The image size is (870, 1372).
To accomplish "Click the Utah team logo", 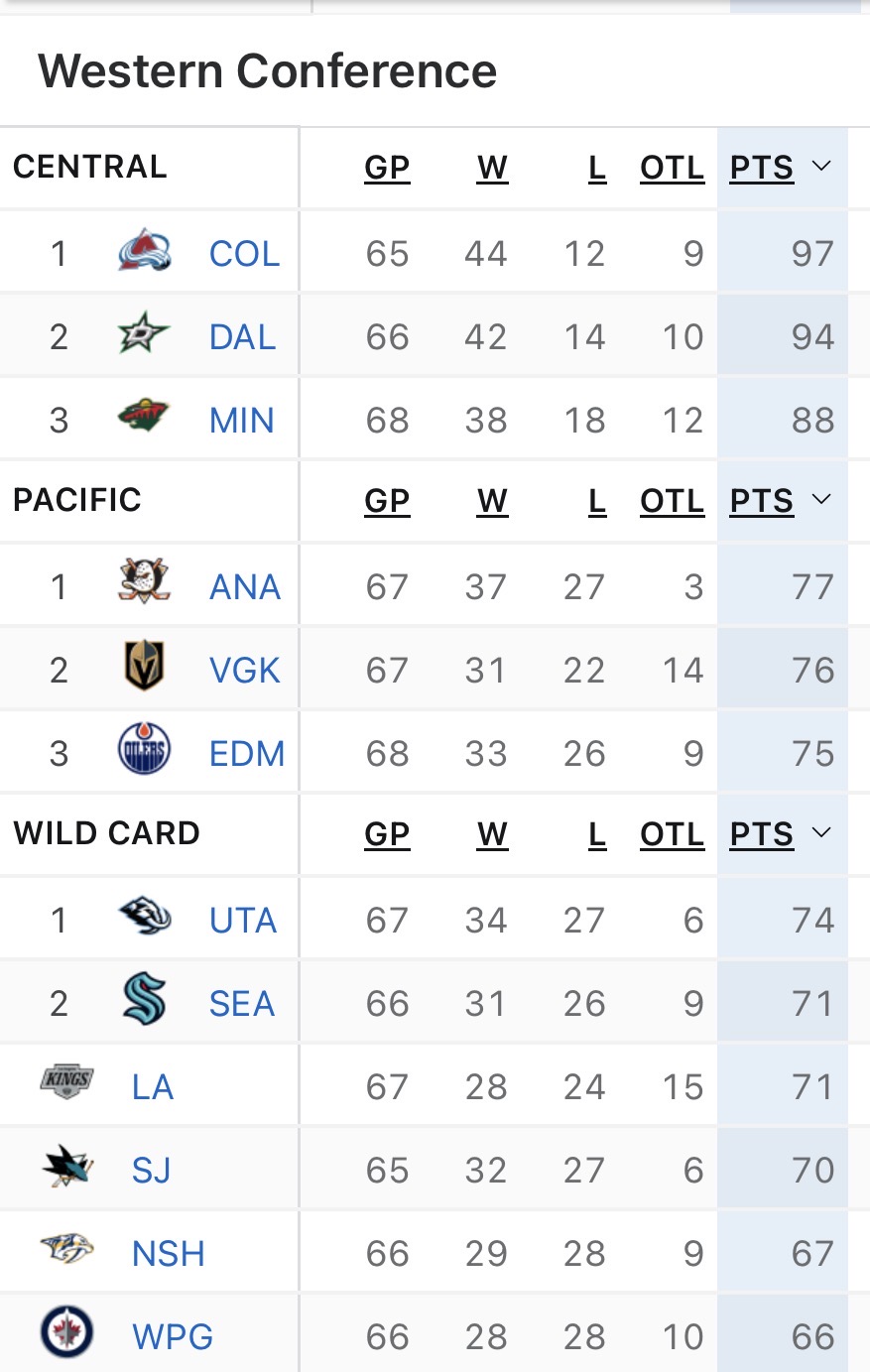I will 144,917.
